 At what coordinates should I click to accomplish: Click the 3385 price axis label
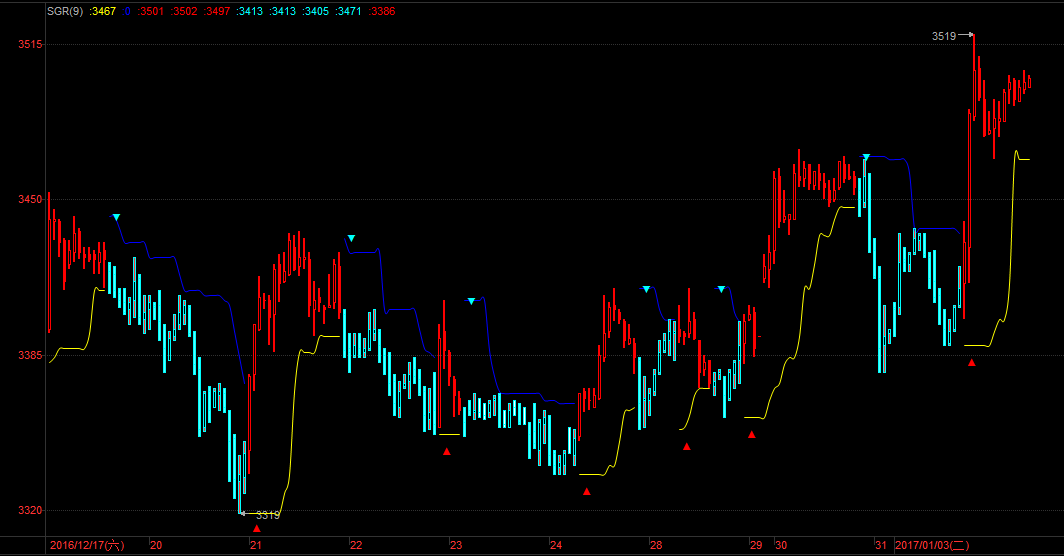(x=30, y=355)
